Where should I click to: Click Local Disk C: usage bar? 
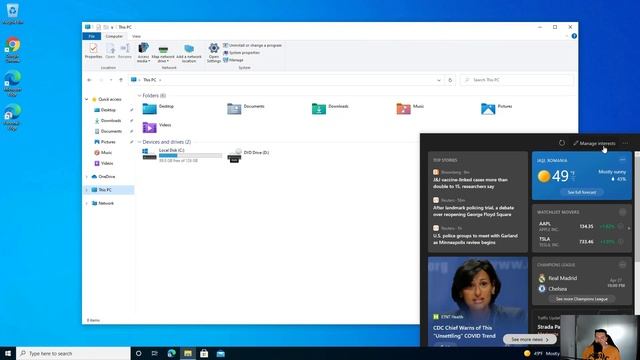click(190, 156)
